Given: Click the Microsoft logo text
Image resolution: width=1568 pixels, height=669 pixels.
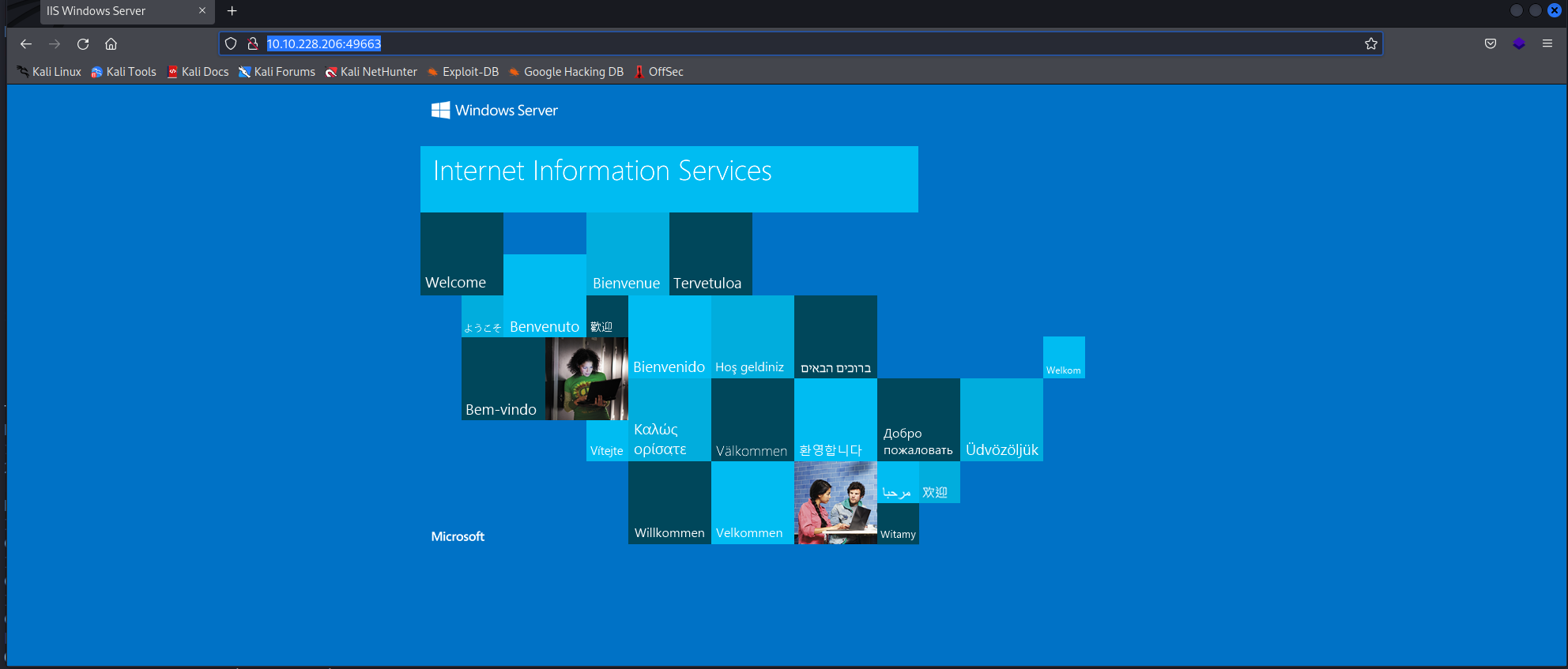Looking at the screenshot, I should (x=458, y=536).
